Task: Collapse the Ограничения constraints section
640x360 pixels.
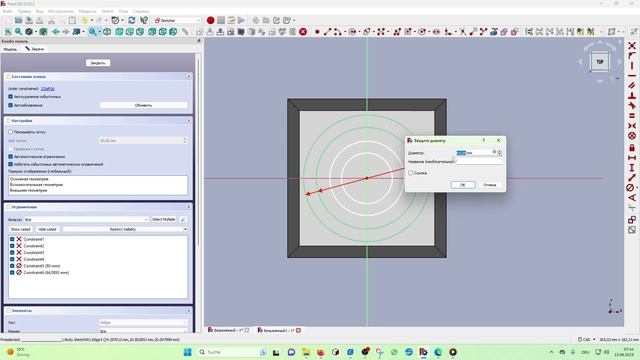Action: (189, 207)
